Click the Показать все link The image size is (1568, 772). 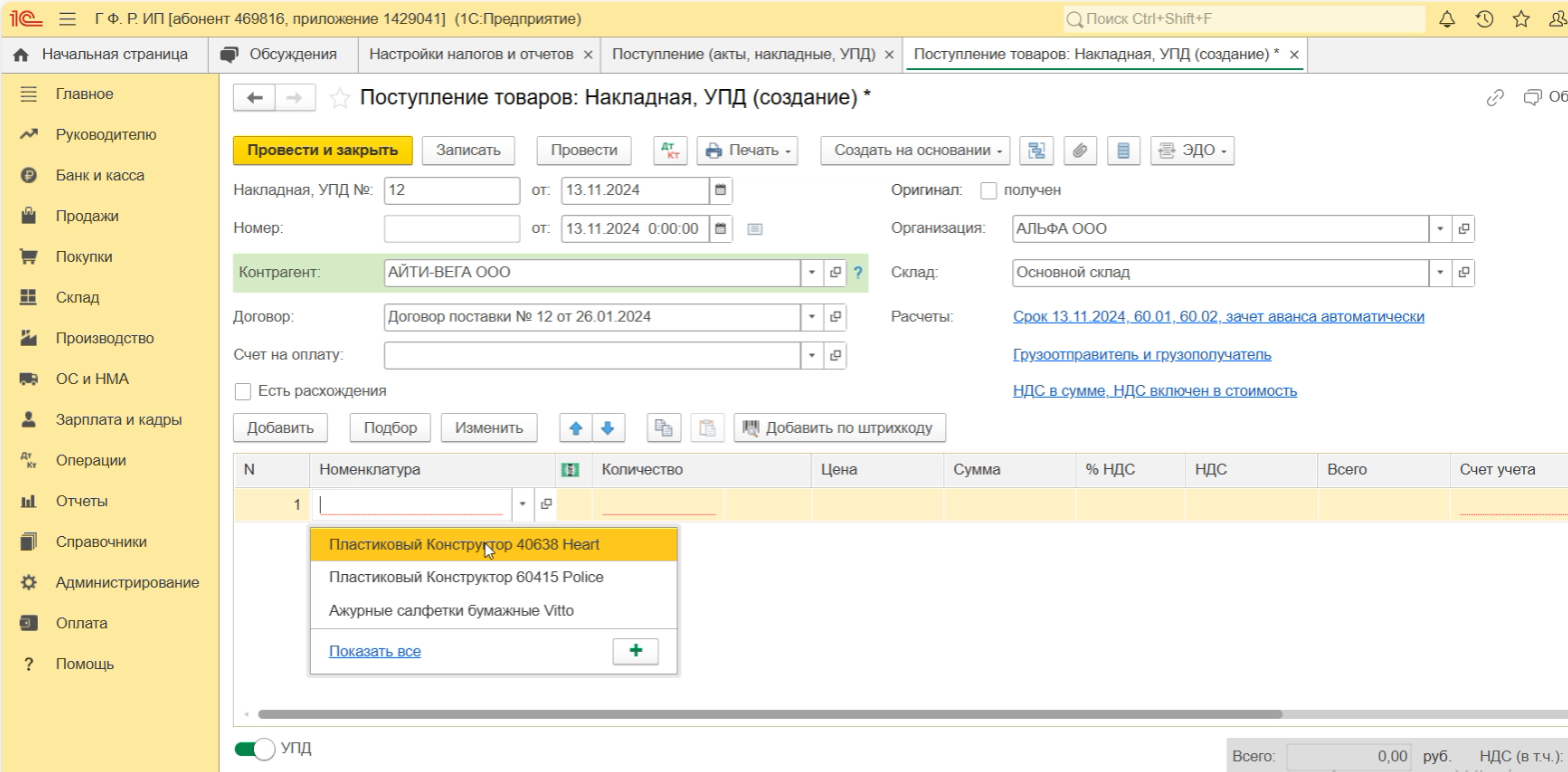click(375, 651)
